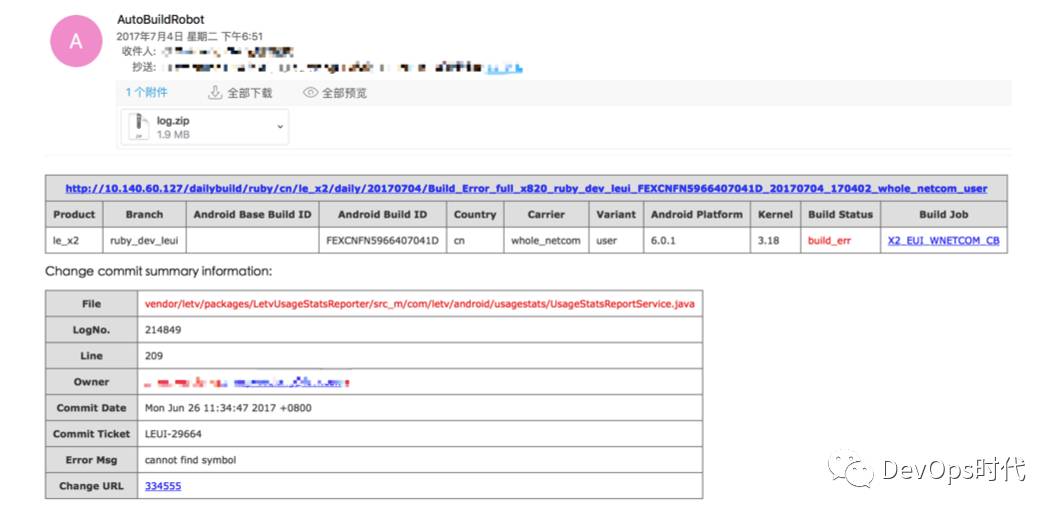
Task: Click the Android Base Build ID header
Action: point(252,214)
